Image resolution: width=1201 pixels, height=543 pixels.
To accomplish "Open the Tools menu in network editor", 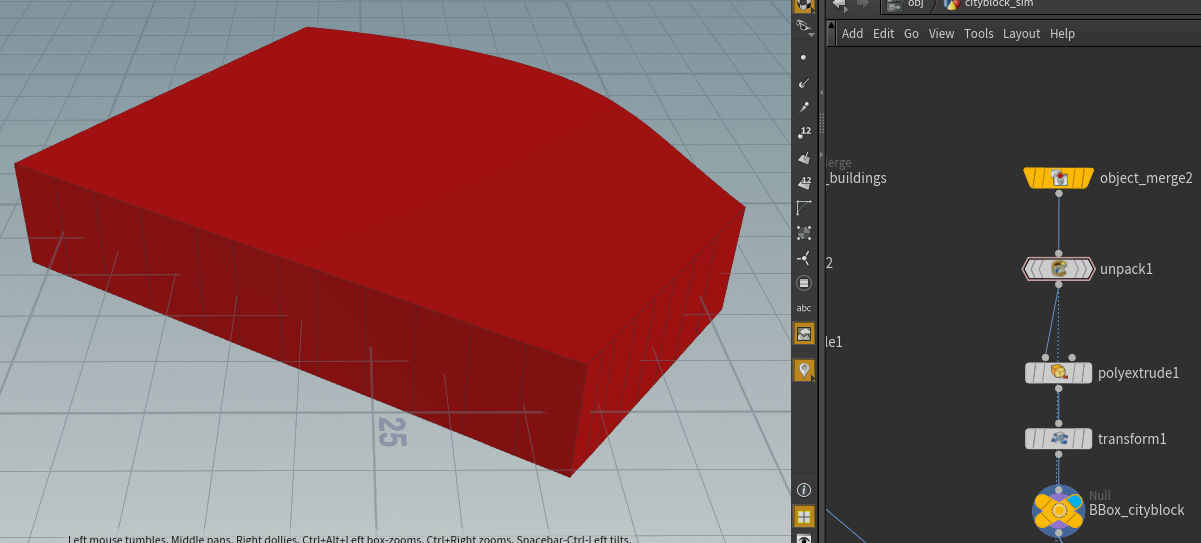I will (x=979, y=33).
